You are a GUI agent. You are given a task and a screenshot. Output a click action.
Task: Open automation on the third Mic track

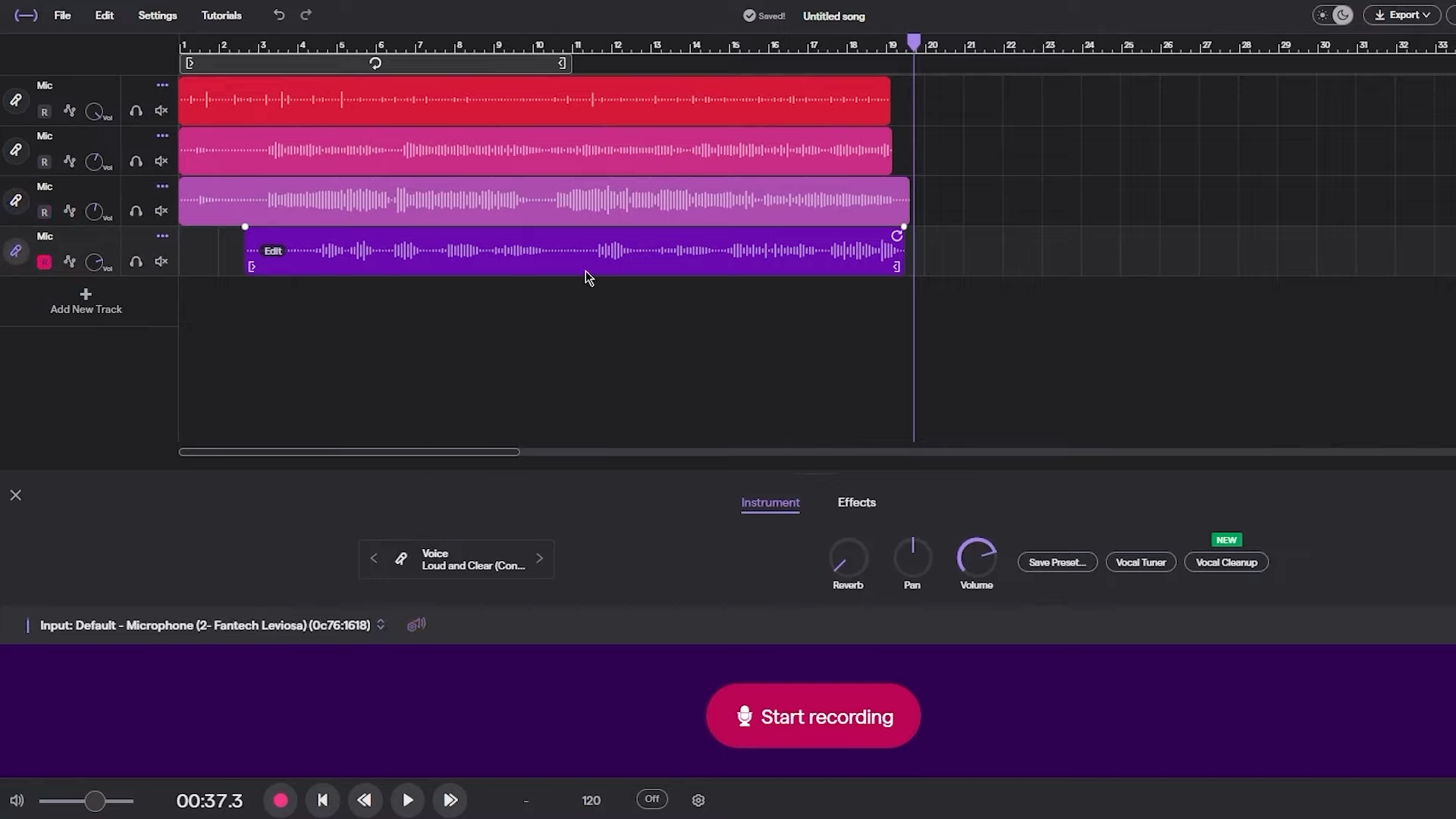[70, 212]
